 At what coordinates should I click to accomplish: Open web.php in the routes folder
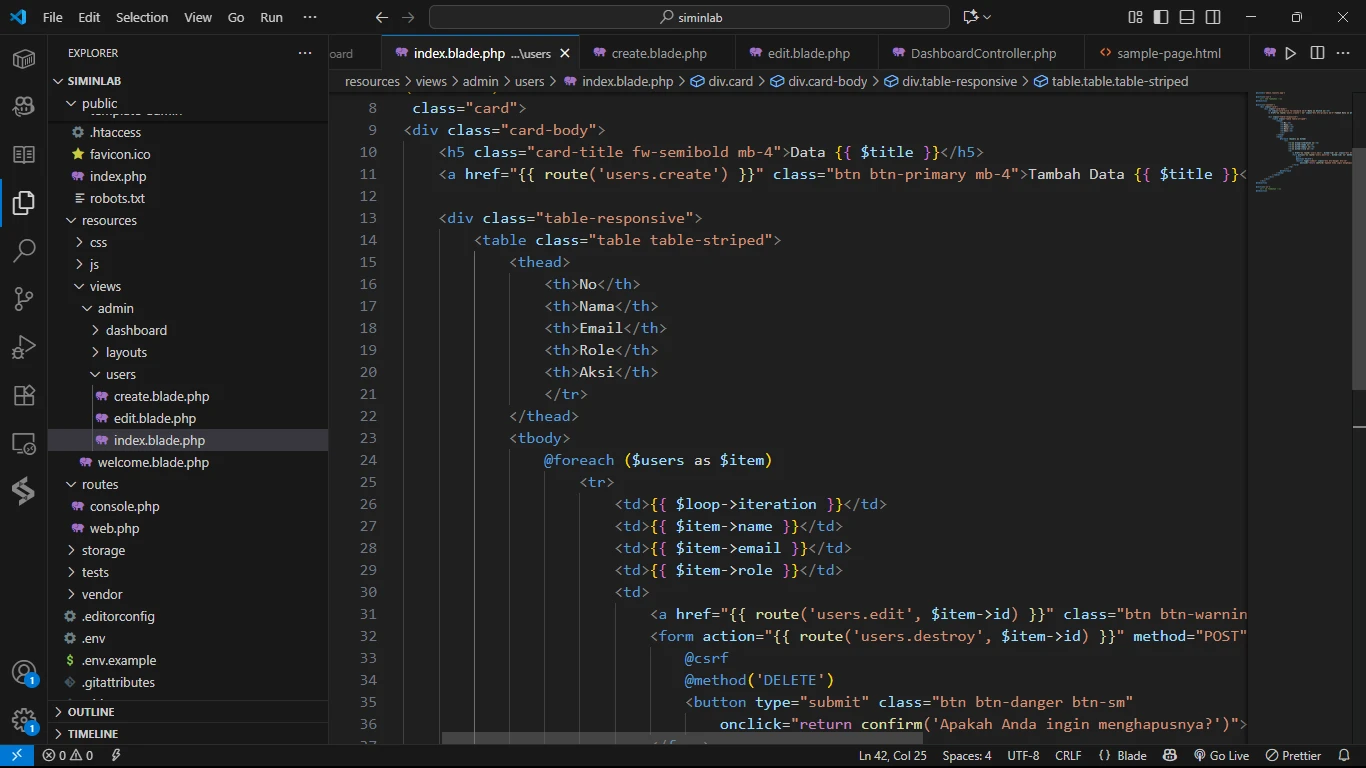coord(114,528)
